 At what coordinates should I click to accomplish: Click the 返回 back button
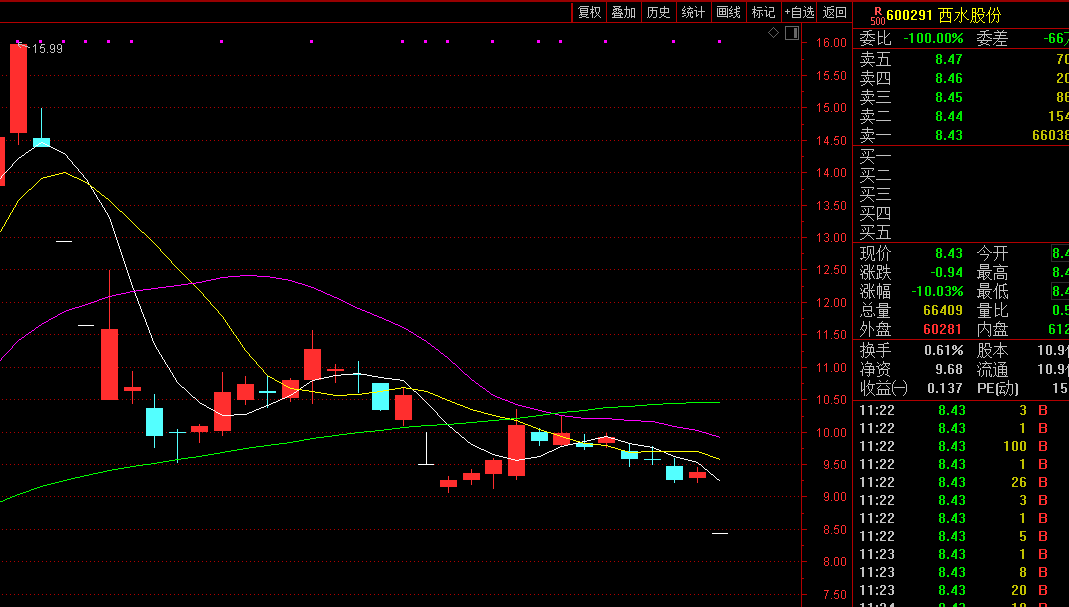pos(834,12)
